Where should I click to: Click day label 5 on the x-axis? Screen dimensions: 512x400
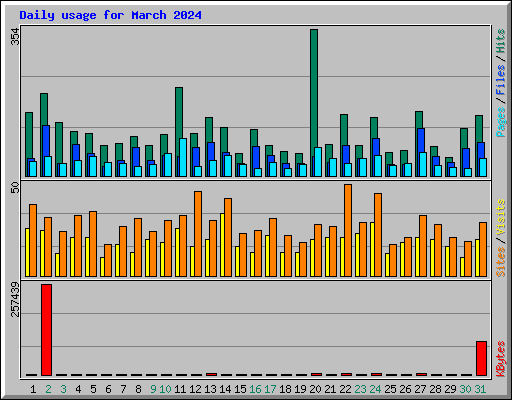pos(93,389)
